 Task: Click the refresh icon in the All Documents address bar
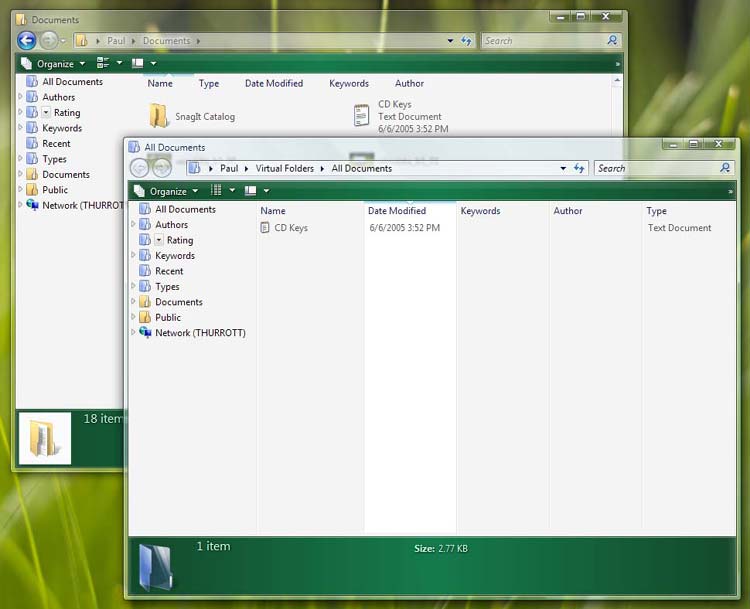(x=579, y=169)
